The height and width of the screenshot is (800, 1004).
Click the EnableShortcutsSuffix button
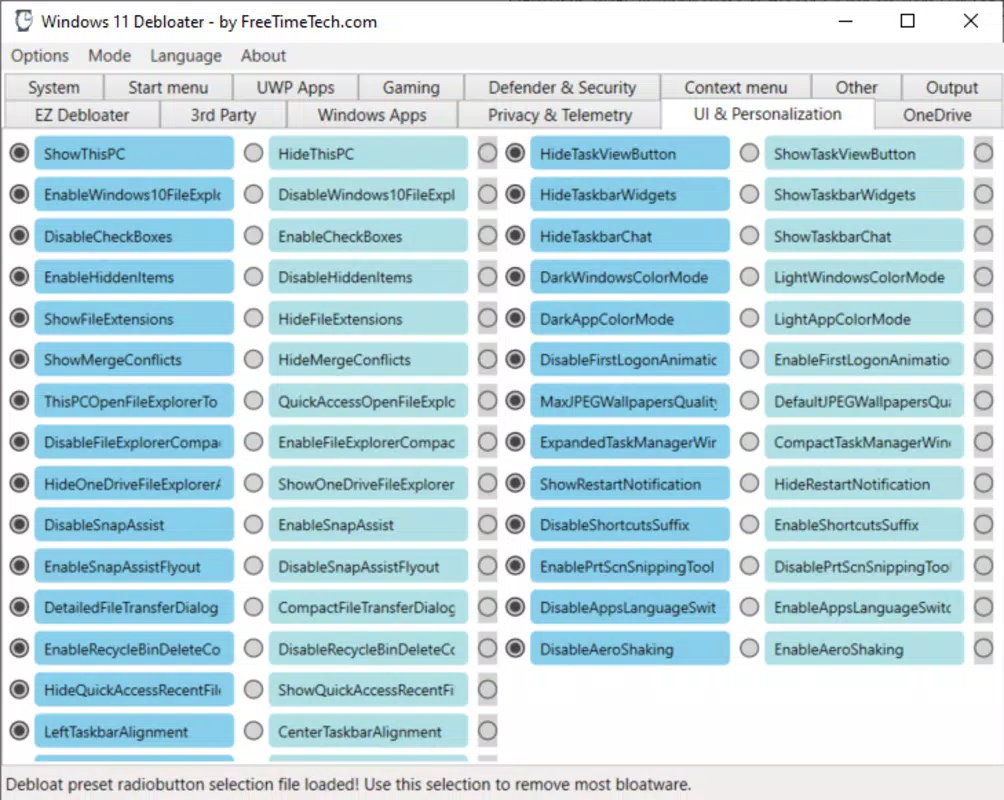coord(864,525)
